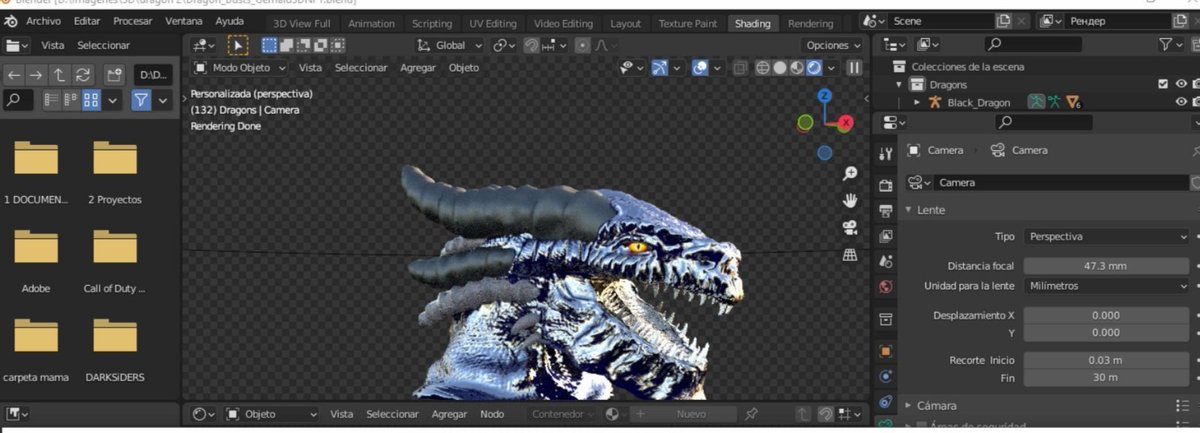
Task: Open the 1 DOCUMEN... folder
Action: point(36,158)
